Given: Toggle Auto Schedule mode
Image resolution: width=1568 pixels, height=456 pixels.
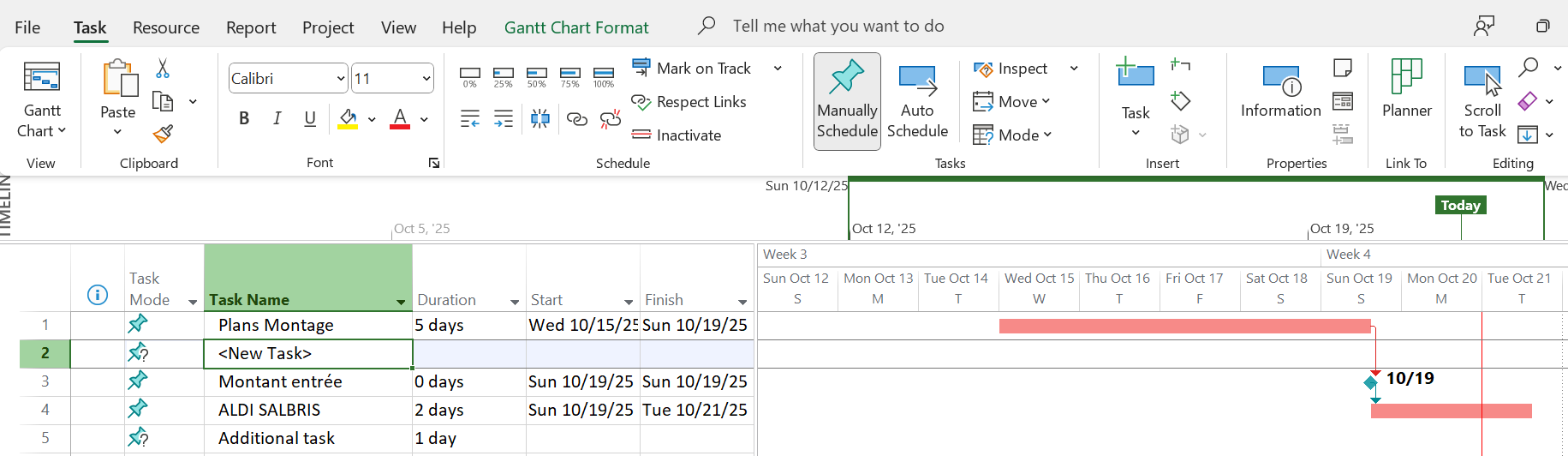Looking at the screenshot, I should [917, 101].
